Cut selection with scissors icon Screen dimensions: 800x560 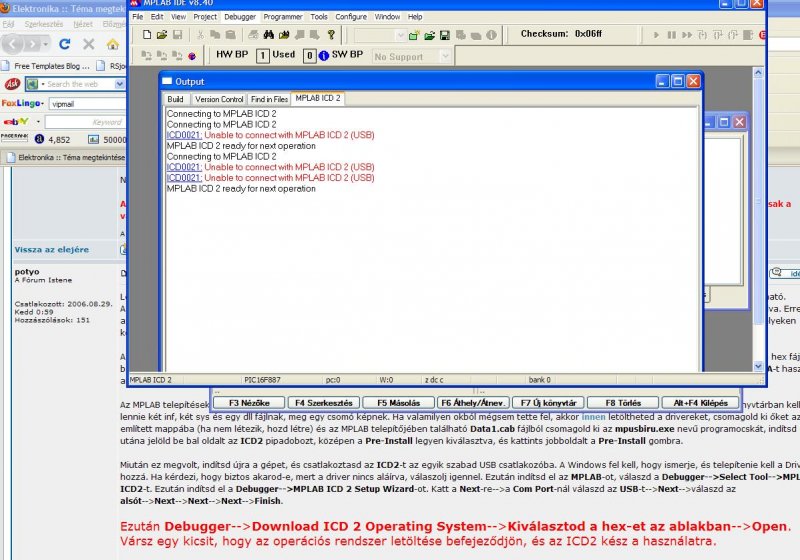coord(201,35)
